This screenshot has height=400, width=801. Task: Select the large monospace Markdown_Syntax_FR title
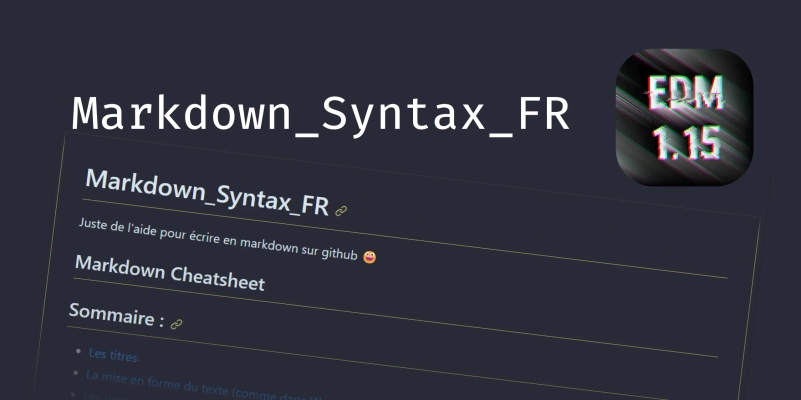tap(320, 114)
